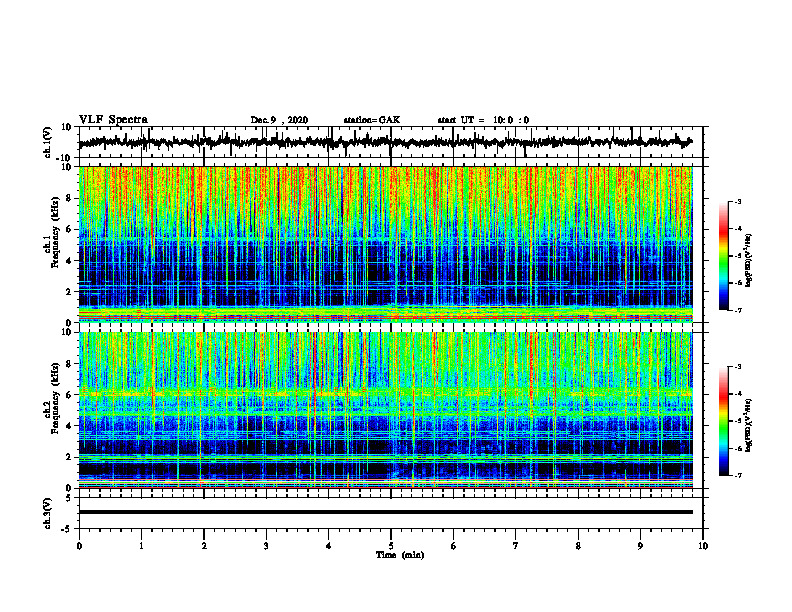792x612 pixels.
Task: Click the '-7' label on ch.2 colorbar
Action: coord(738,475)
